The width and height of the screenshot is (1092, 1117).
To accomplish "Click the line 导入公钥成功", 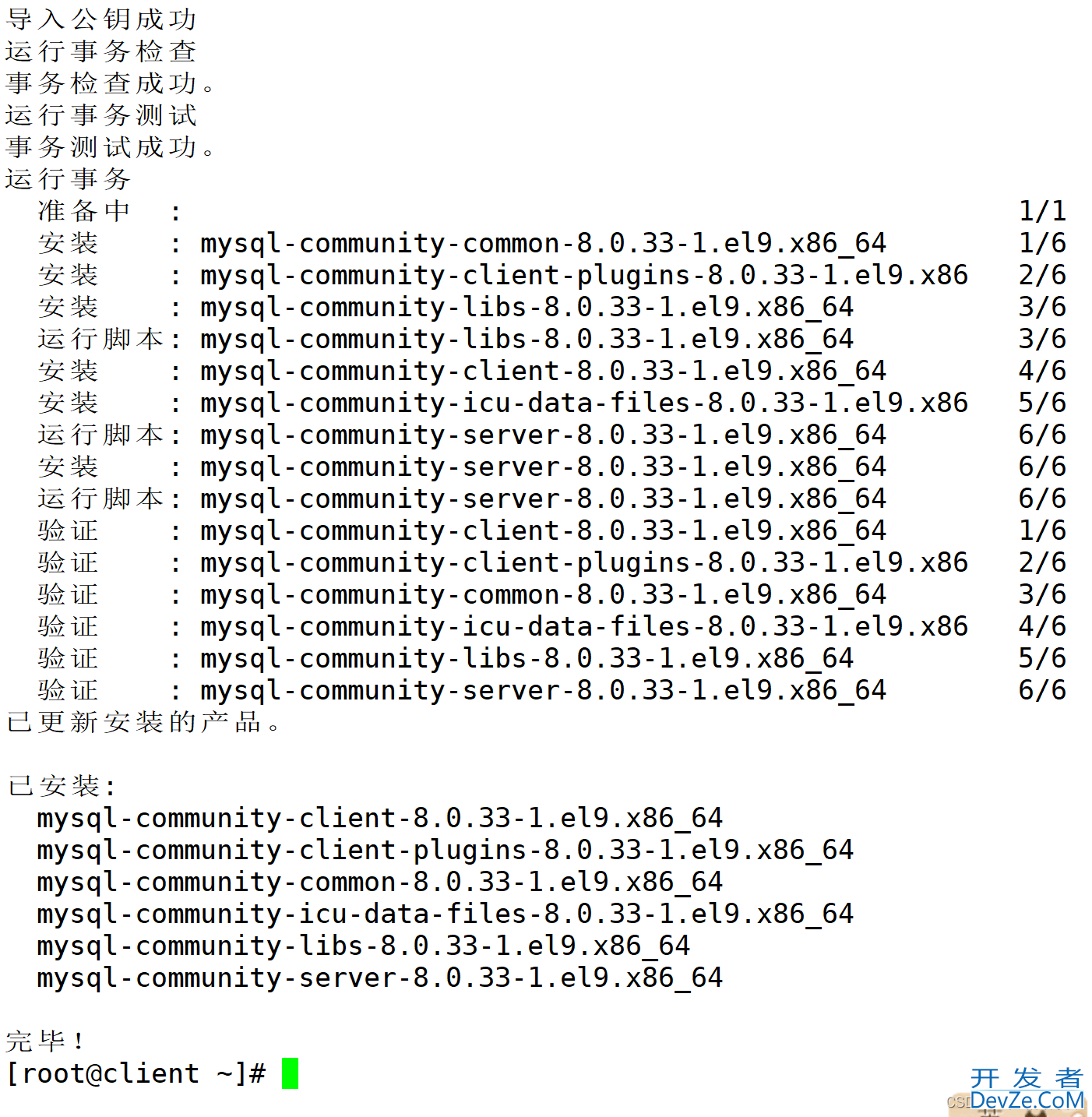I will point(101,19).
